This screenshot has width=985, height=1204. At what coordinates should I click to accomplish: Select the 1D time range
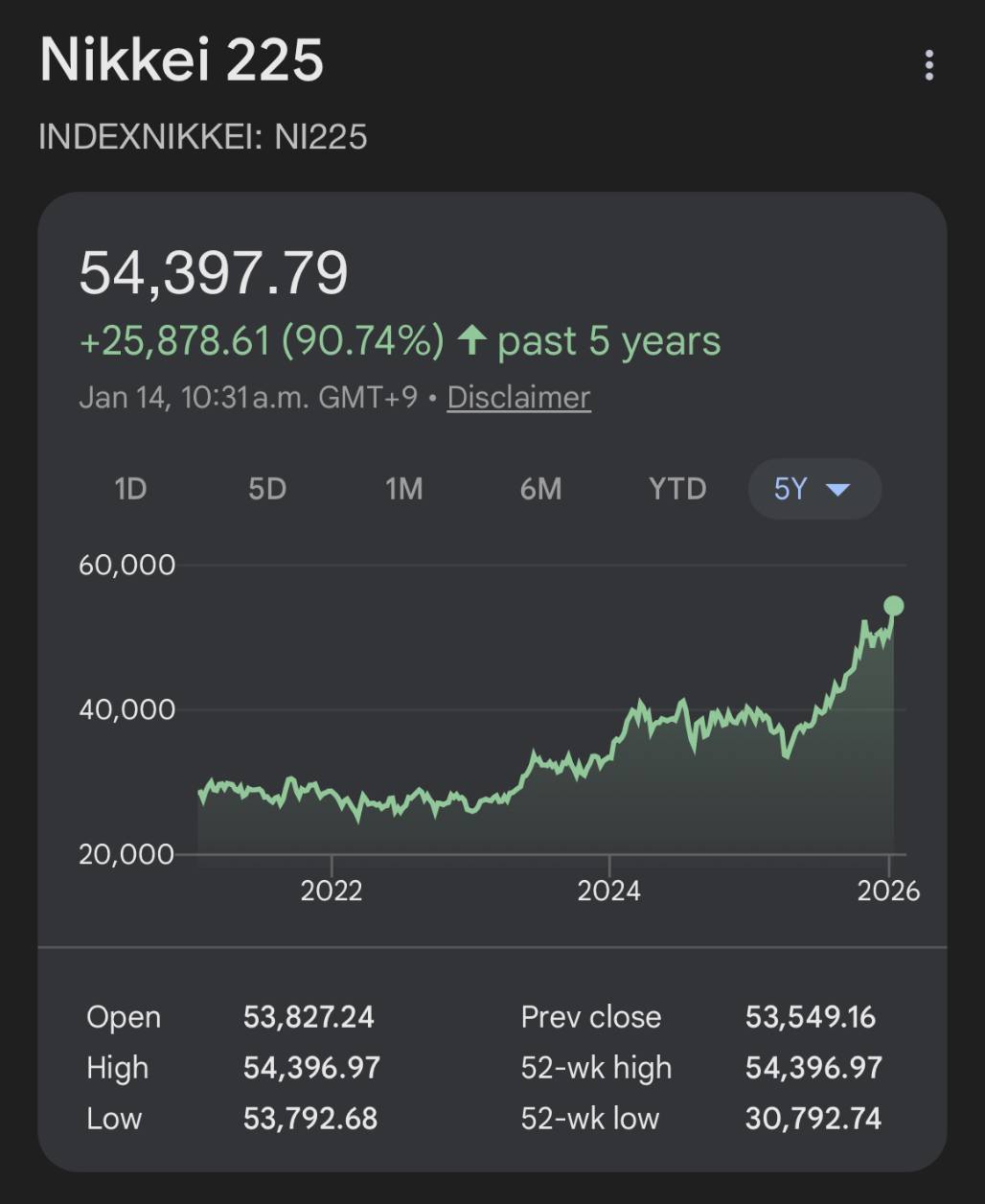(x=130, y=489)
